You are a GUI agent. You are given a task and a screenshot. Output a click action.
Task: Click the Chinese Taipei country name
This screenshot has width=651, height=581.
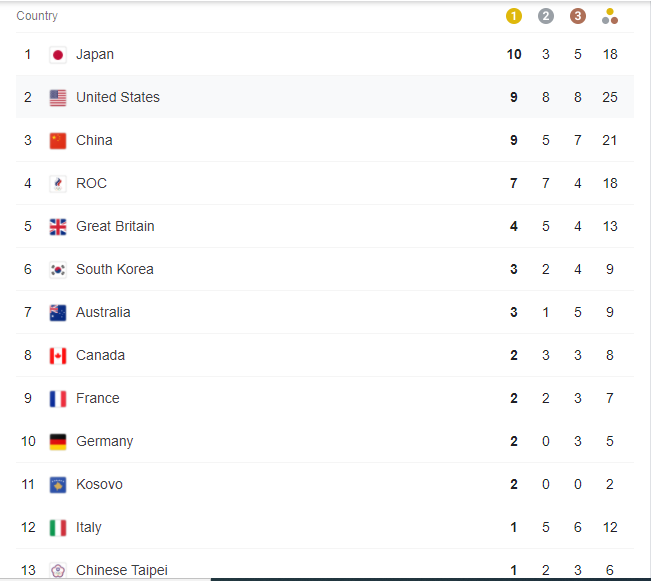[122, 570]
